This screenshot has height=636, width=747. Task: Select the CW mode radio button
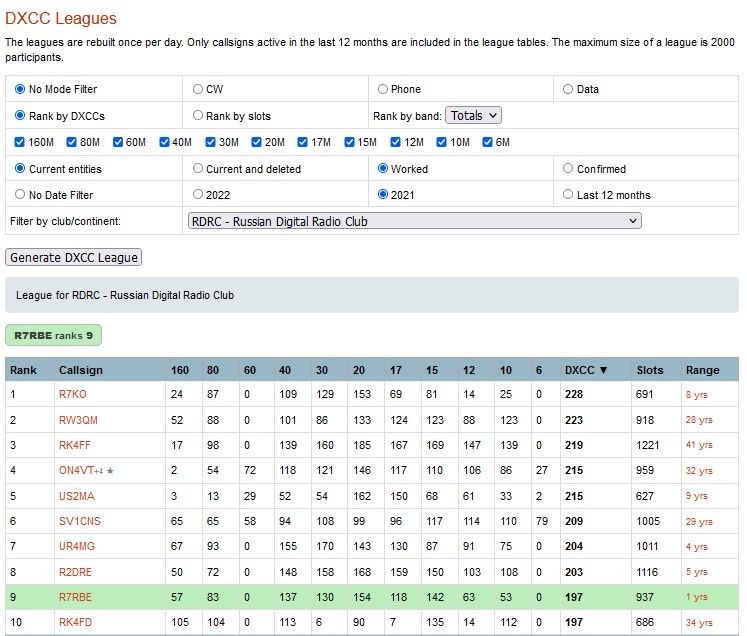tap(198, 89)
